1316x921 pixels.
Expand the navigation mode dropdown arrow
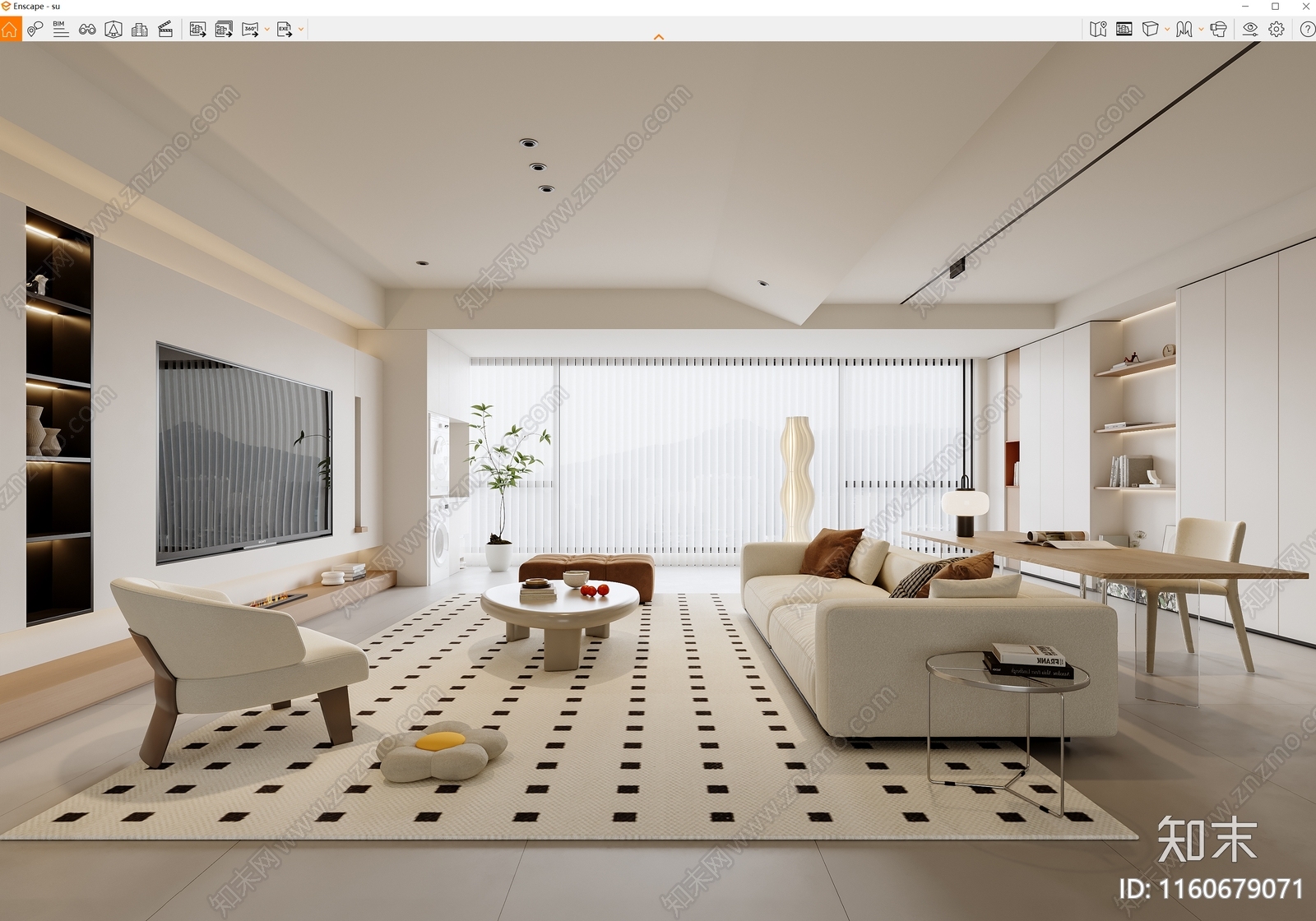1201,30
